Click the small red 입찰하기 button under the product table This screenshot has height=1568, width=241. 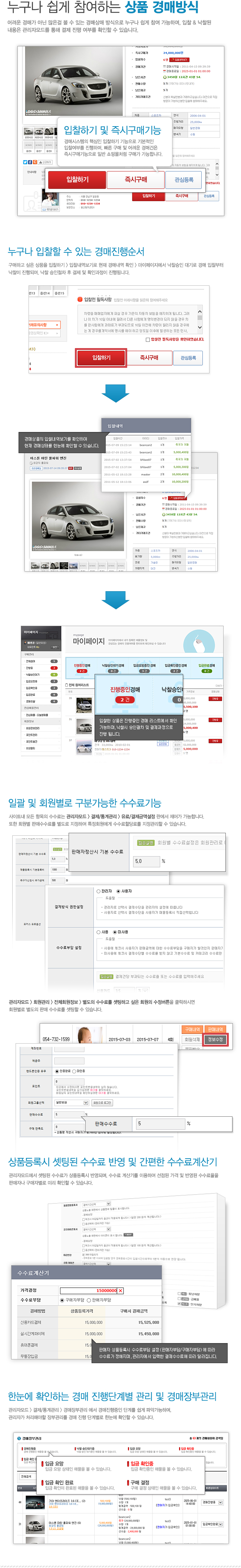pyautogui.click(x=149, y=196)
